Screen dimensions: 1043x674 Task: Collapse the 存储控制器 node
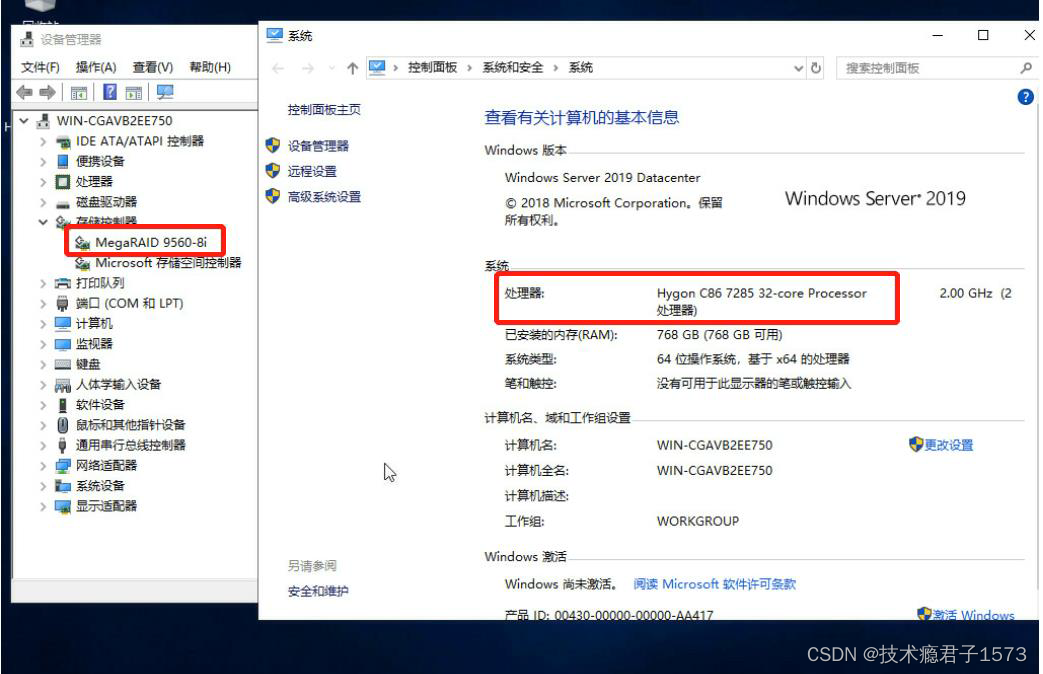pyautogui.click(x=43, y=222)
